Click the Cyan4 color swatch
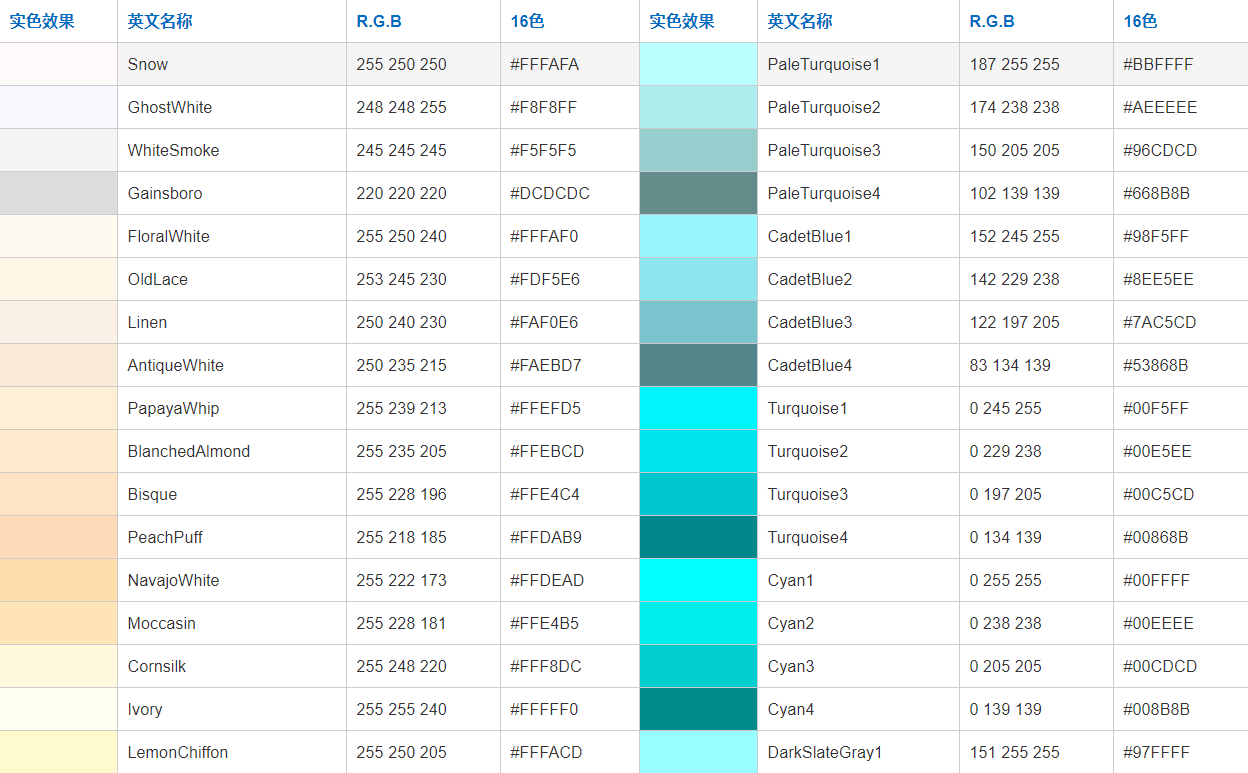The image size is (1248, 773). [698, 709]
